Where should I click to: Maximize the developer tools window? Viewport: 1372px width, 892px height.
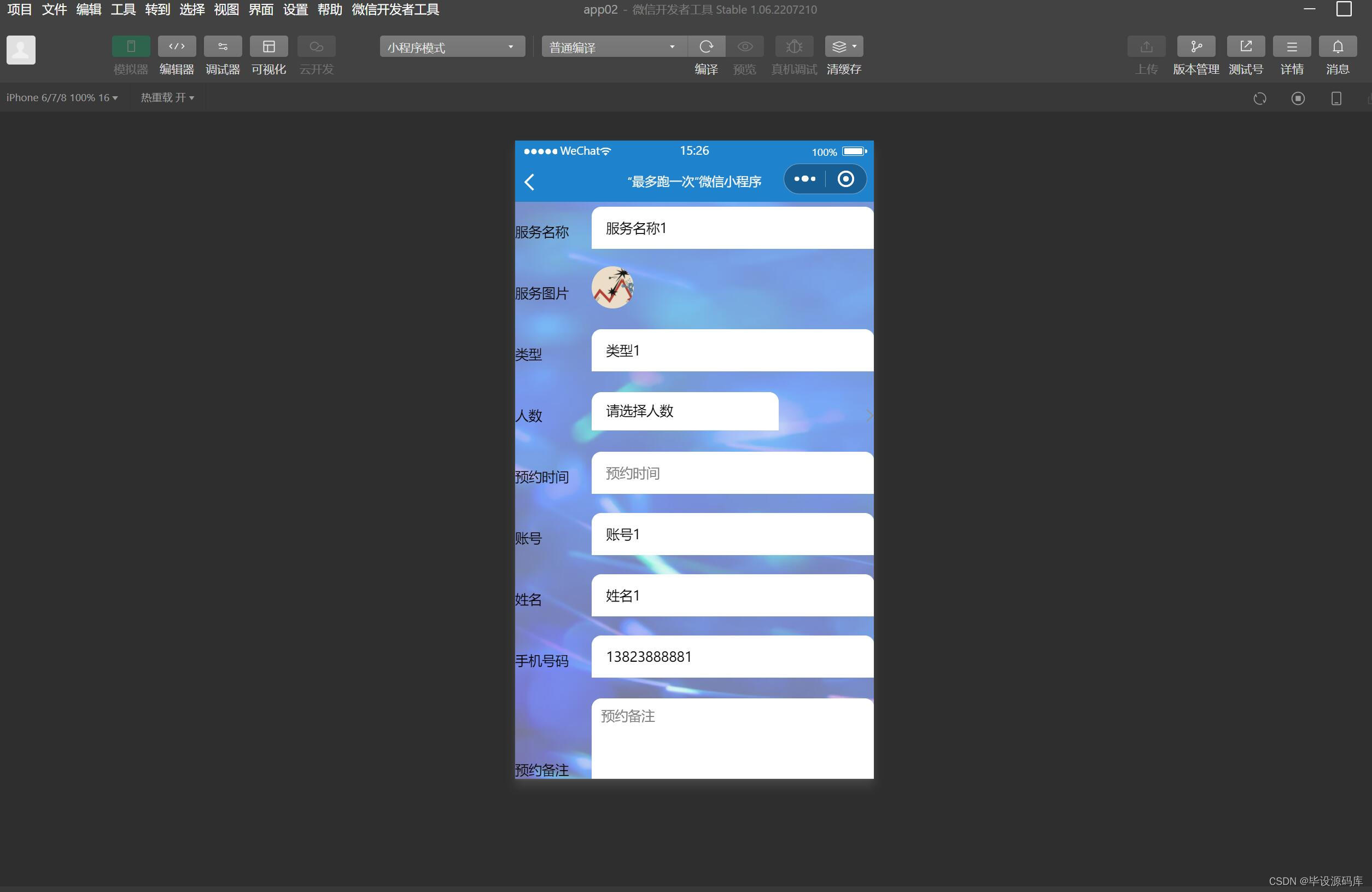1344,9
